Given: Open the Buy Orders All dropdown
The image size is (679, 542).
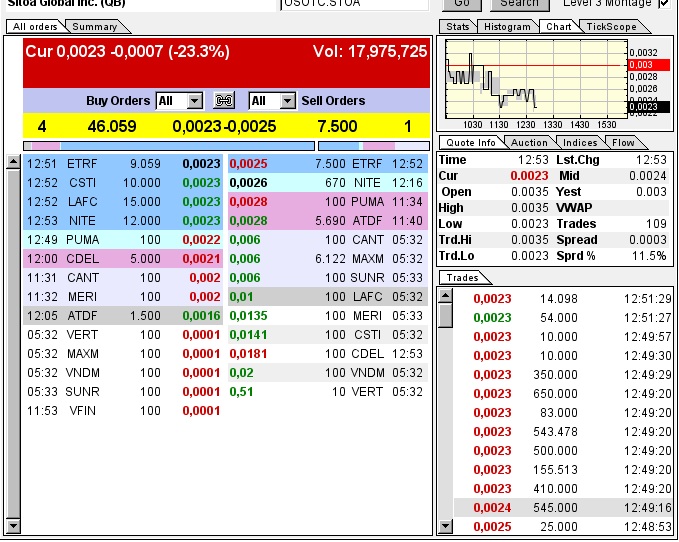Looking at the screenshot, I should [x=194, y=101].
